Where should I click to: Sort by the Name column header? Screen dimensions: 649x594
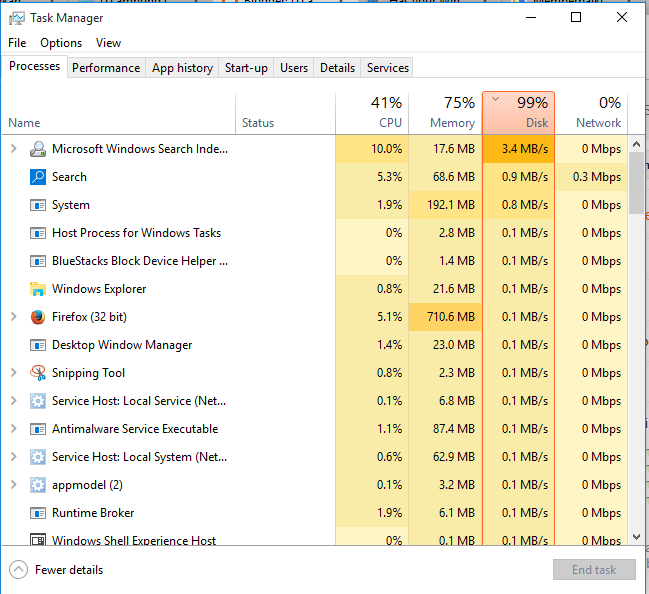coord(118,114)
